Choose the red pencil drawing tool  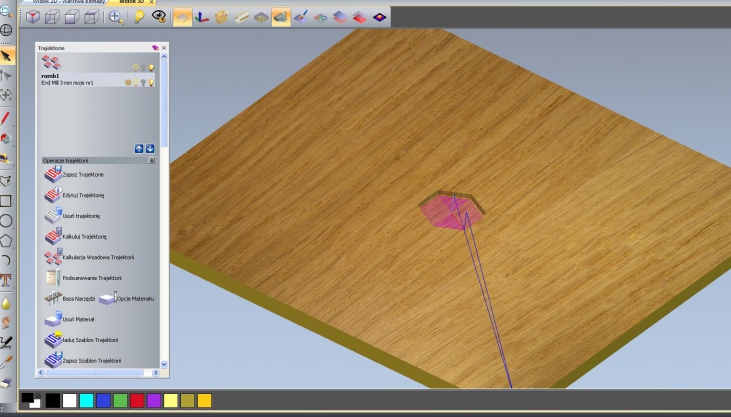[x=6, y=118]
